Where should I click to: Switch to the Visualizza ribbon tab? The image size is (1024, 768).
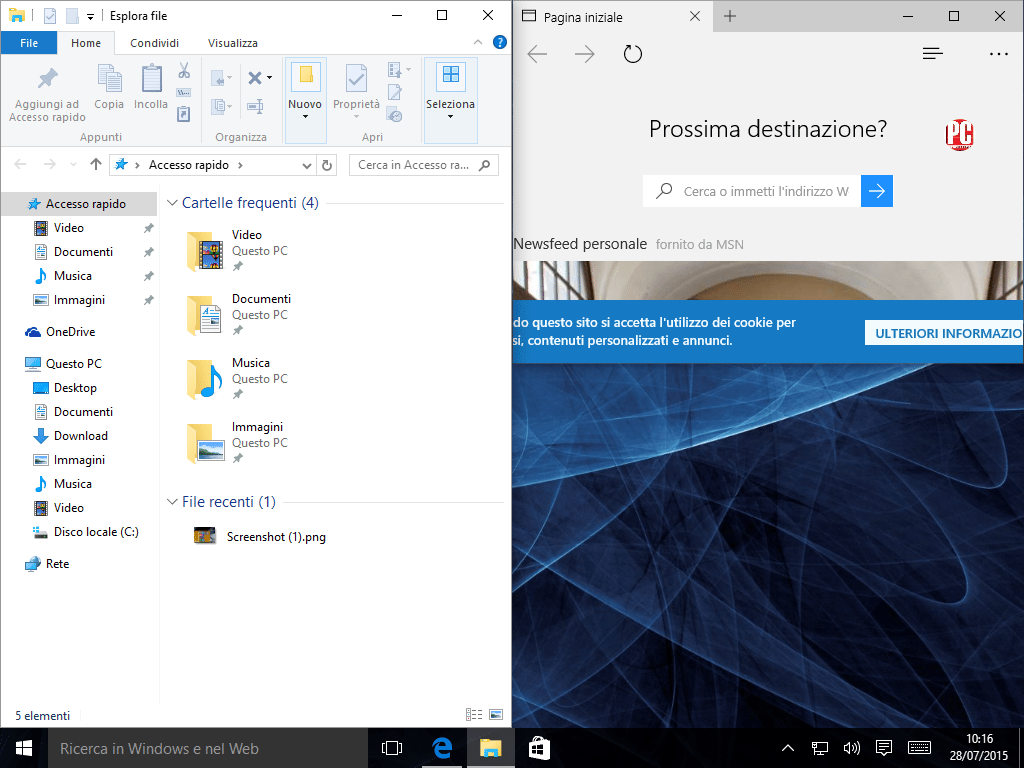coord(232,43)
